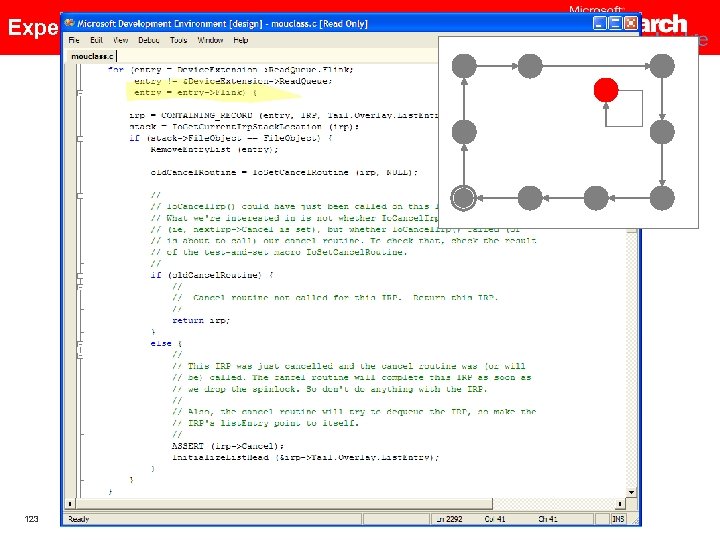
Task: Minimize the Development Environment window
Action: pos(600,23)
